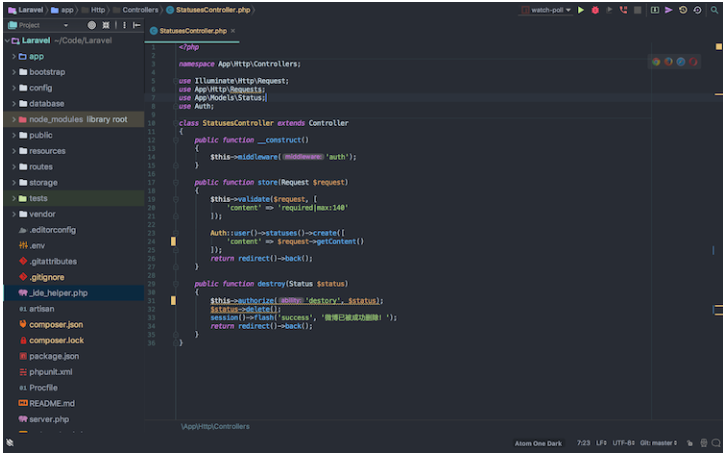This screenshot has height=456, width=724.
Task: Click the inspector hector icon in status bar
Action: click(x=704, y=443)
